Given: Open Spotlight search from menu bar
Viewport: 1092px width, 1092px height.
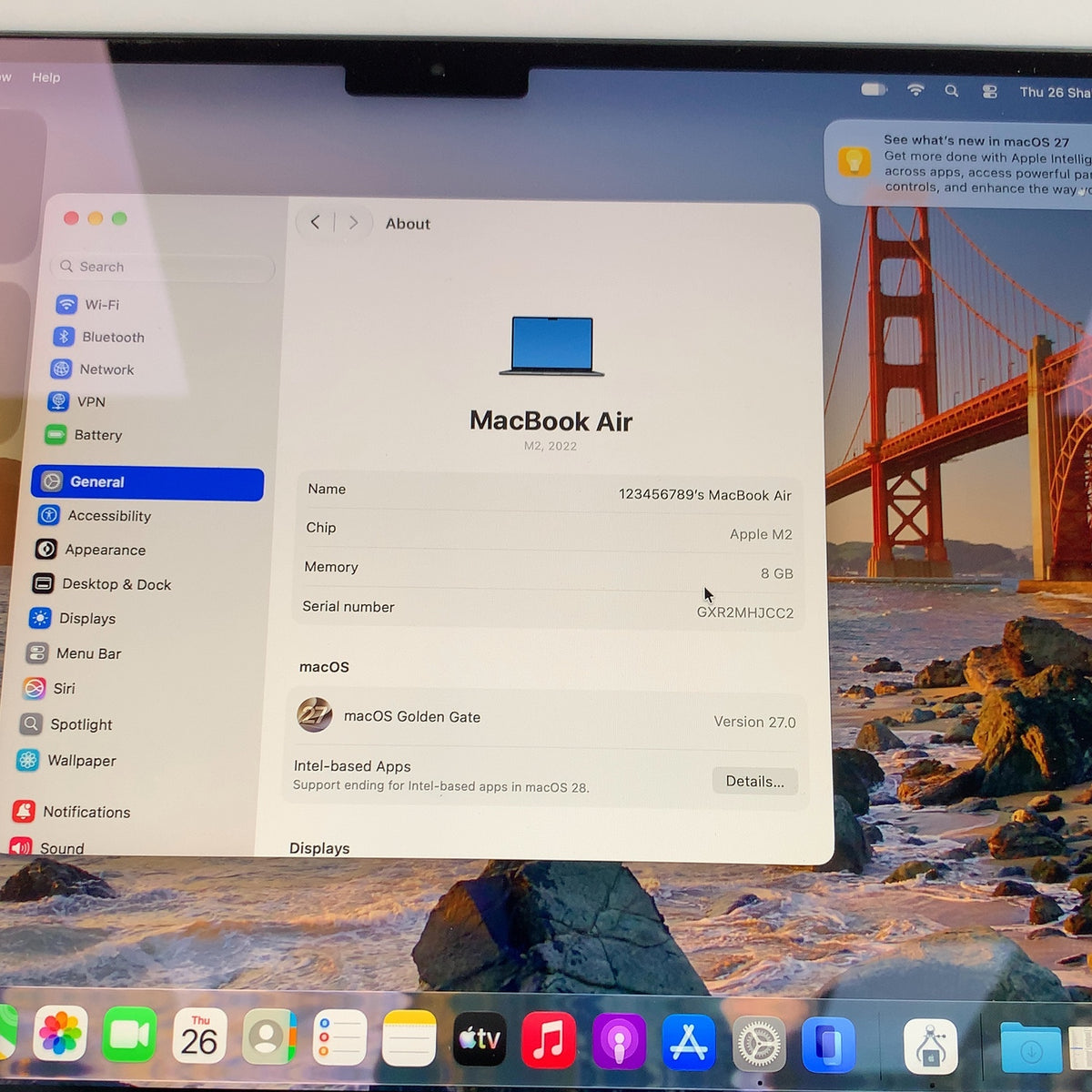Looking at the screenshot, I should (952, 91).
